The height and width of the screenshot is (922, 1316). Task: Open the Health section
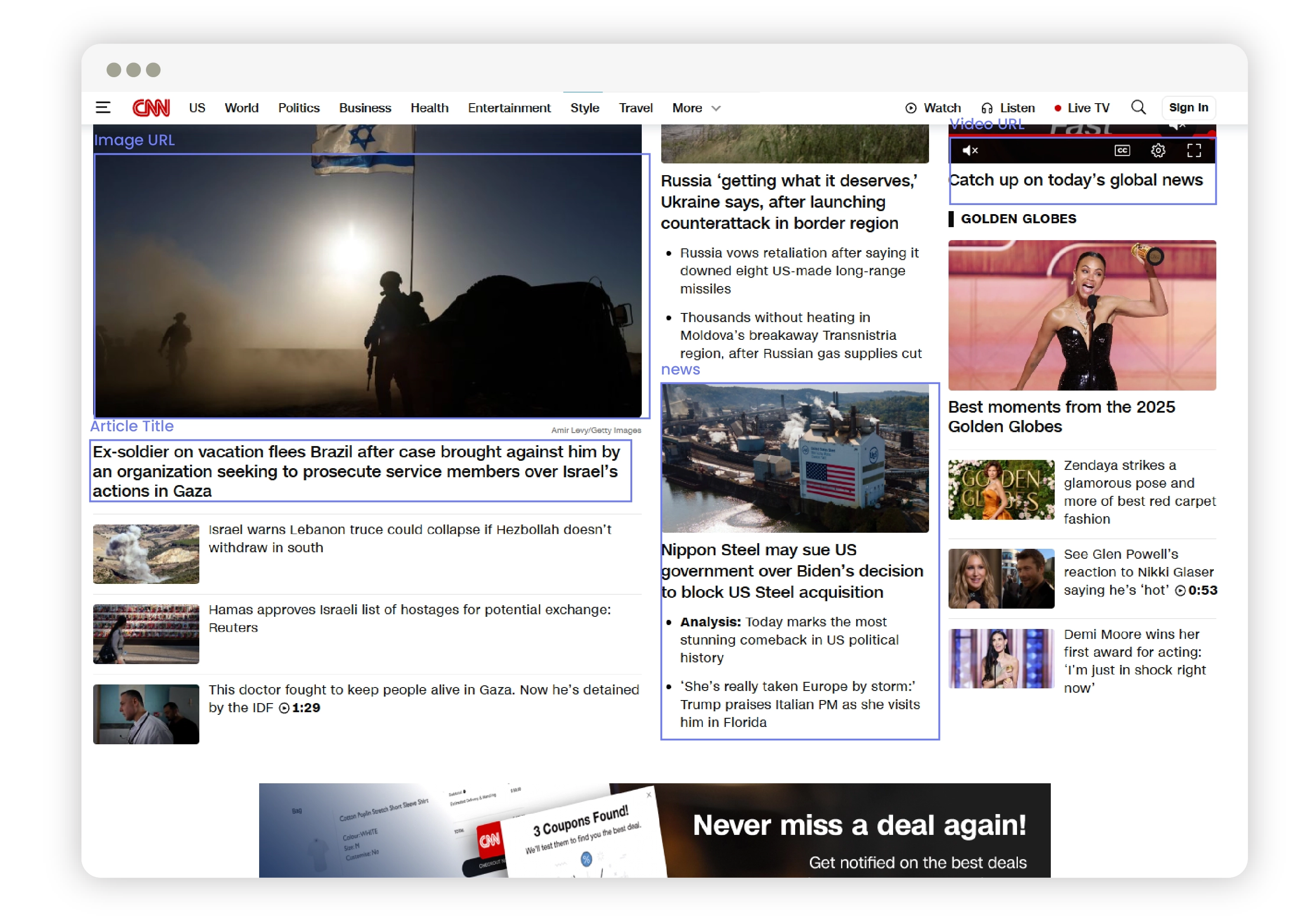(x=429, y=108)
